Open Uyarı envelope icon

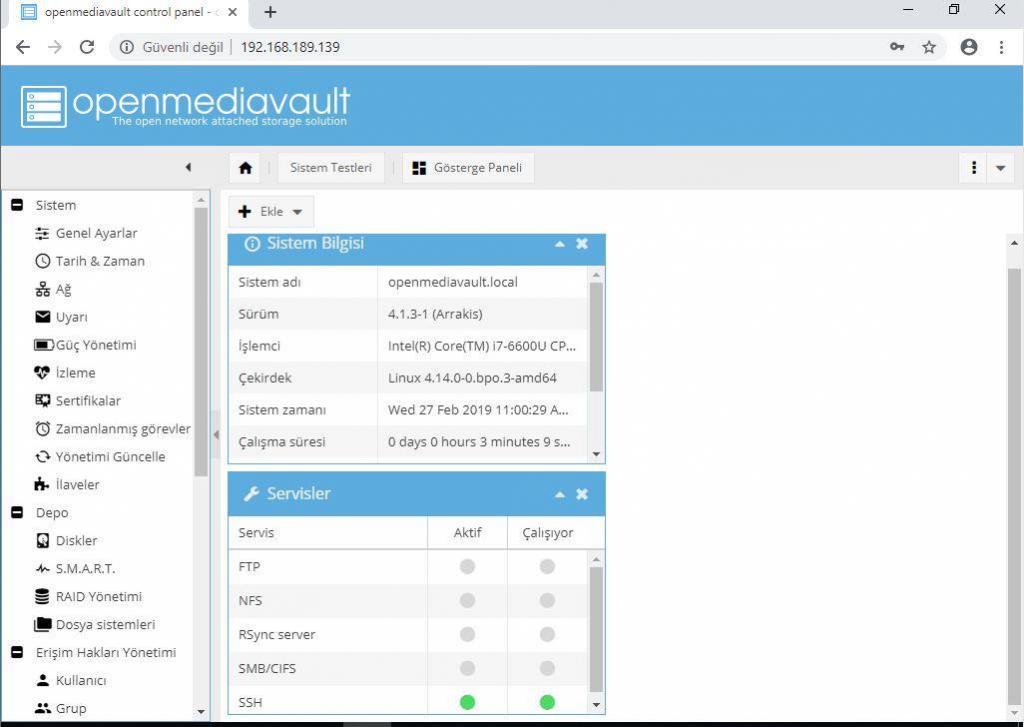point(42,317)
